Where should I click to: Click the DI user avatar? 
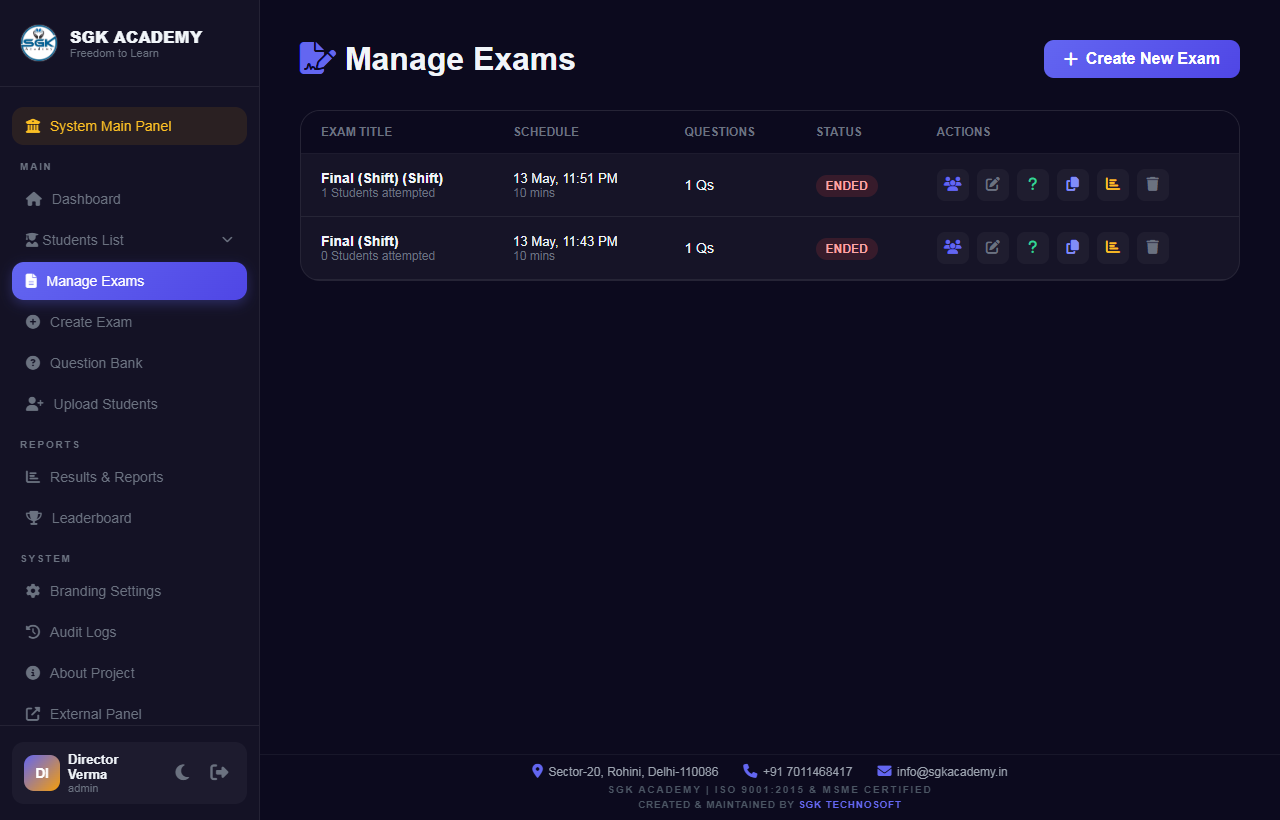click(42, 773)
